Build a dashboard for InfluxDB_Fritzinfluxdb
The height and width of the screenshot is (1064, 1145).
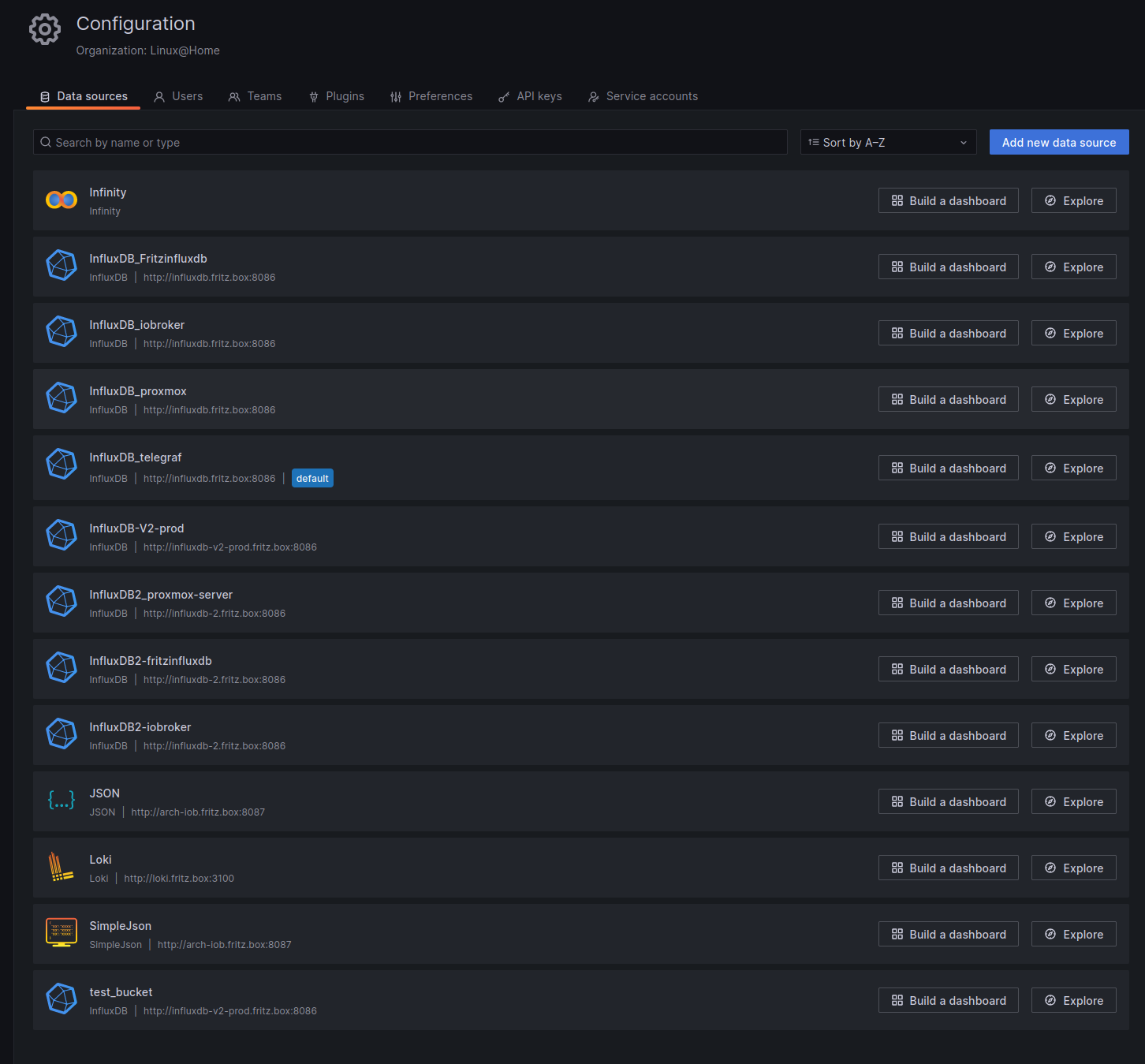[949, 267]
